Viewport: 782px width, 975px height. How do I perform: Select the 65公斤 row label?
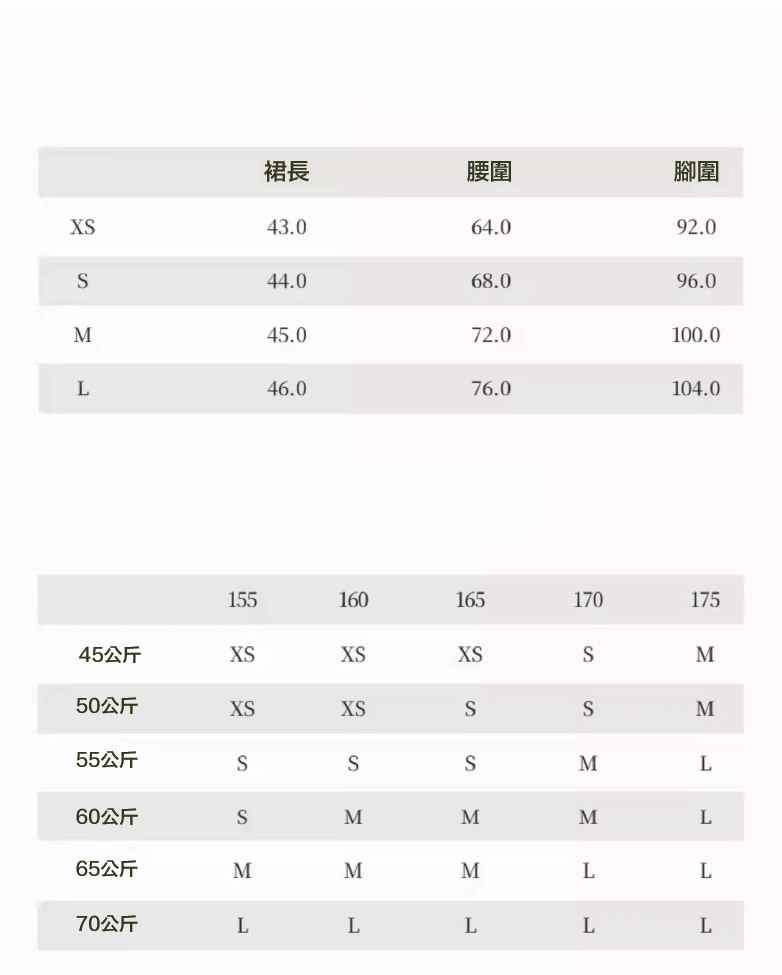tap(107, 869)
